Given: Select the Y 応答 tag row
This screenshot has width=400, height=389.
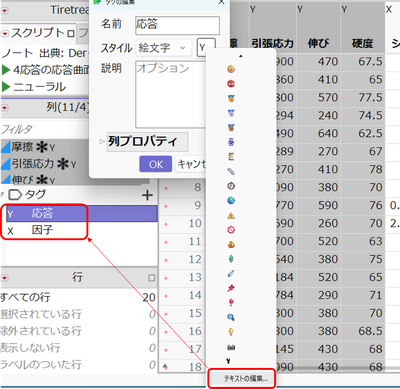Looking at the screenshot, I should click(x=82, y=213).
